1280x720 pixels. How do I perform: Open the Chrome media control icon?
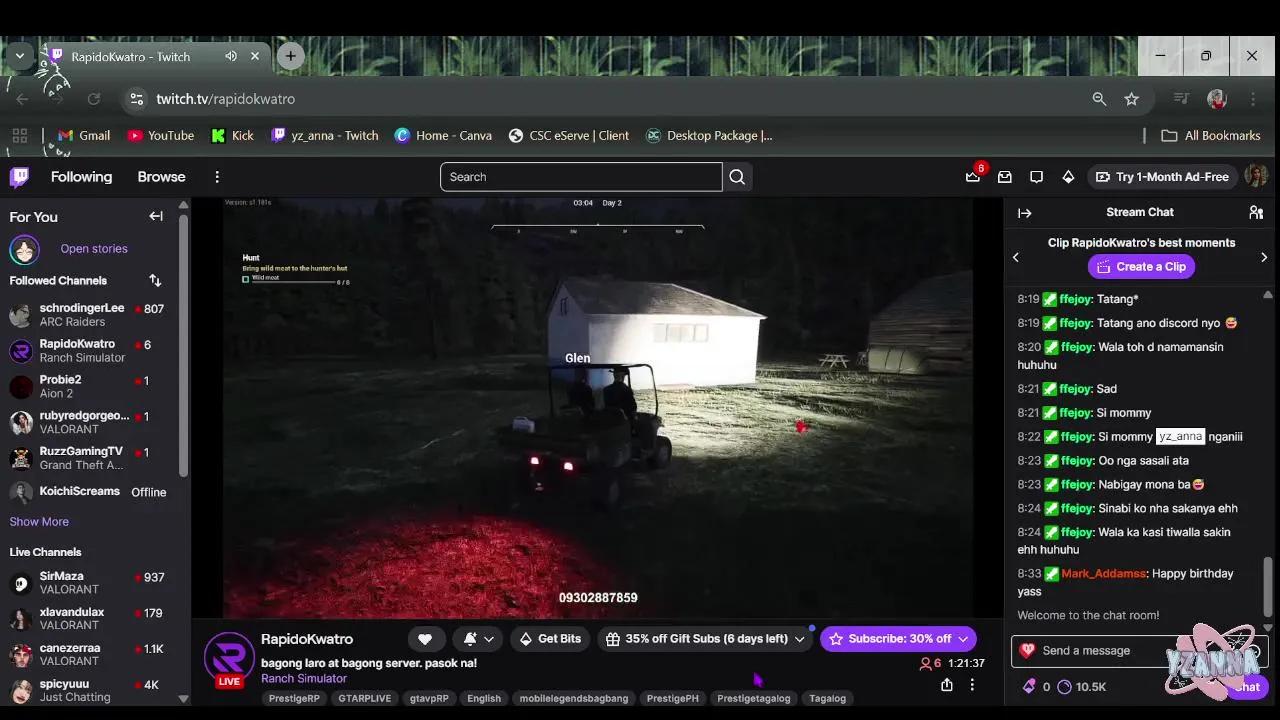(1182, 99)
